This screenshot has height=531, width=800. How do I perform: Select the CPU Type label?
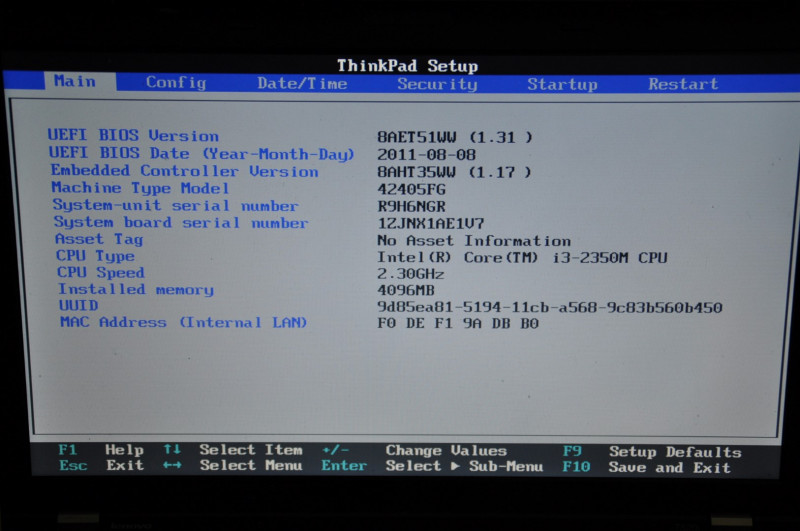(x=95, y=256)
